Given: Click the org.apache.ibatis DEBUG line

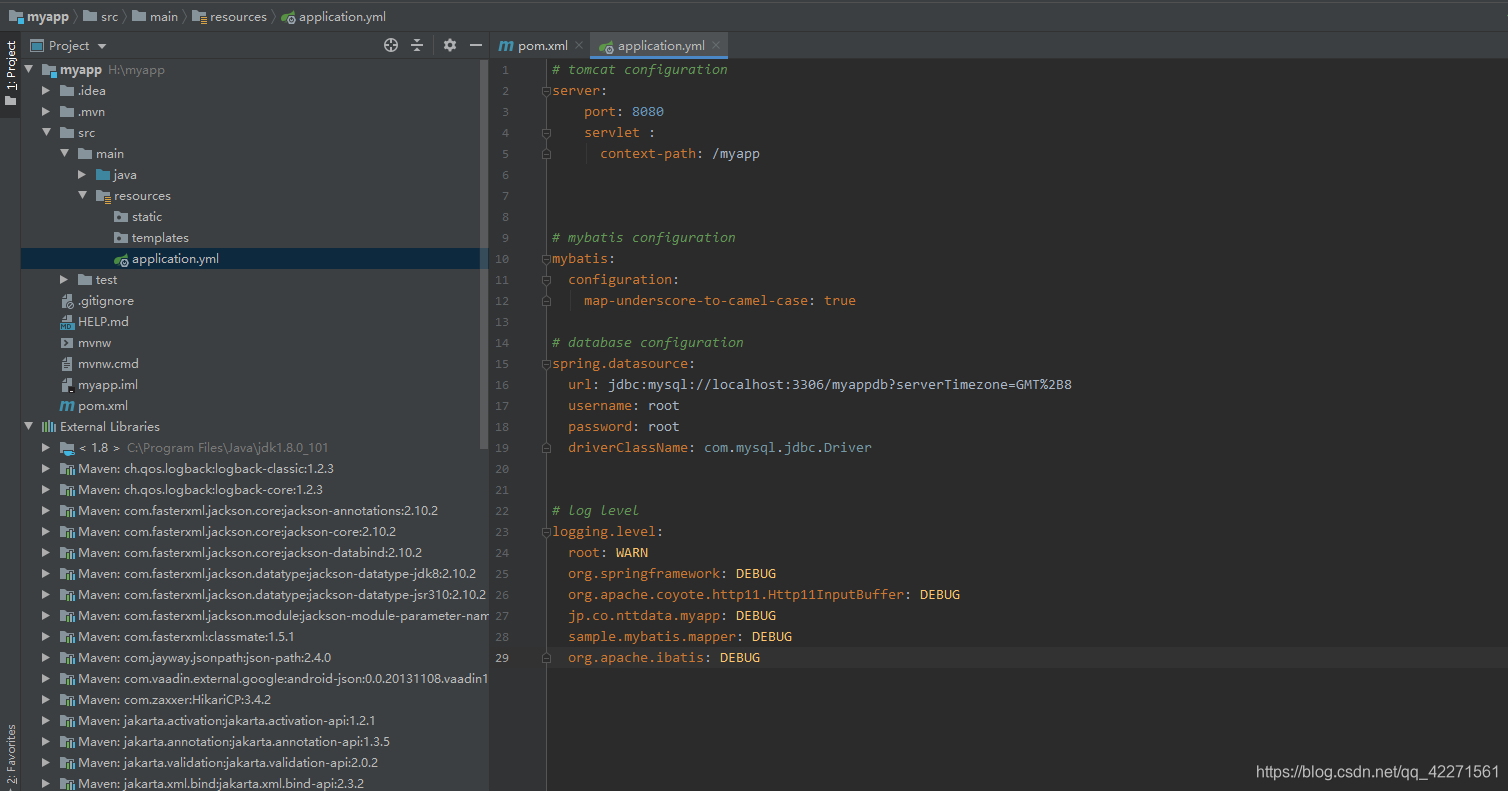Looking at the screenshot, I should [x=664, y=658].
